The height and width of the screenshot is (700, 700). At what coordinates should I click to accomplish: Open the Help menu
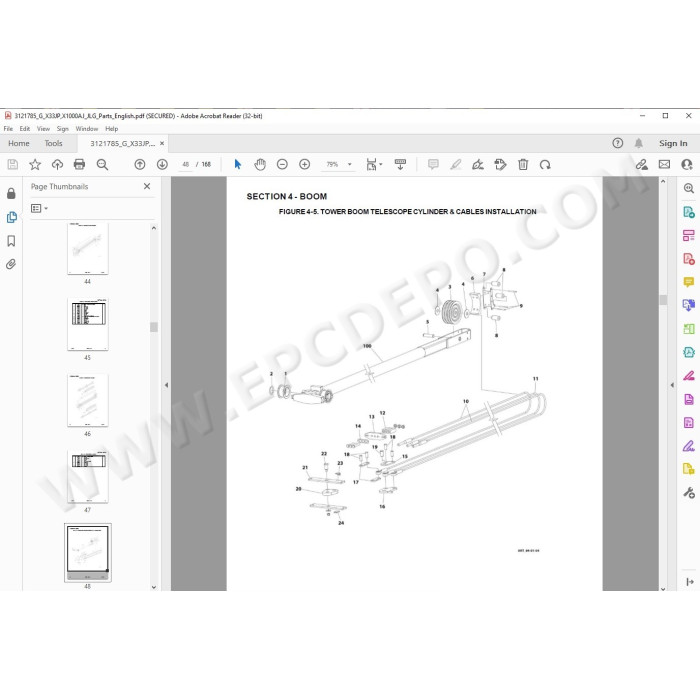pyautogui.click(x=112, y=129)
